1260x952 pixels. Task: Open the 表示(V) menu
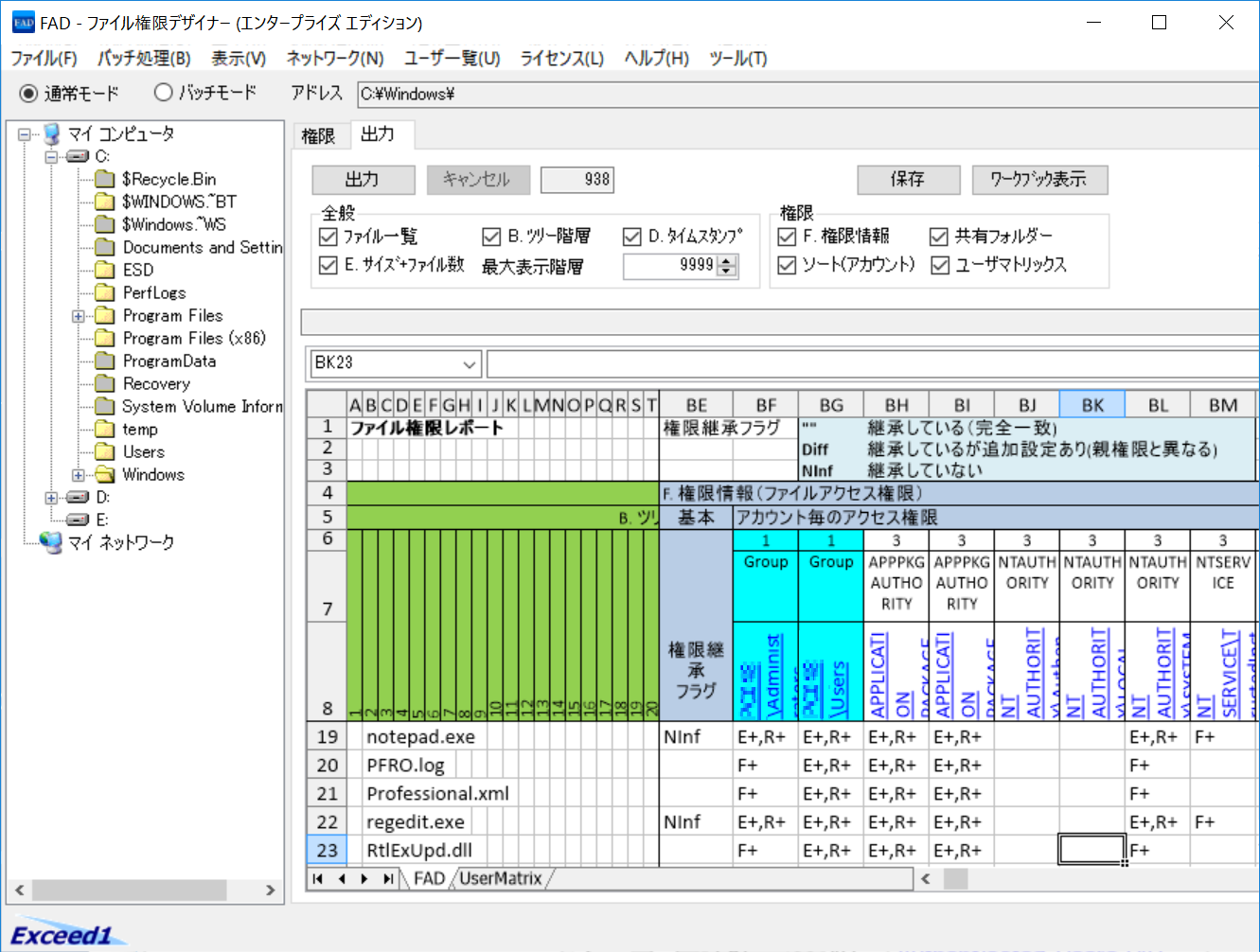tap(239, 59)
